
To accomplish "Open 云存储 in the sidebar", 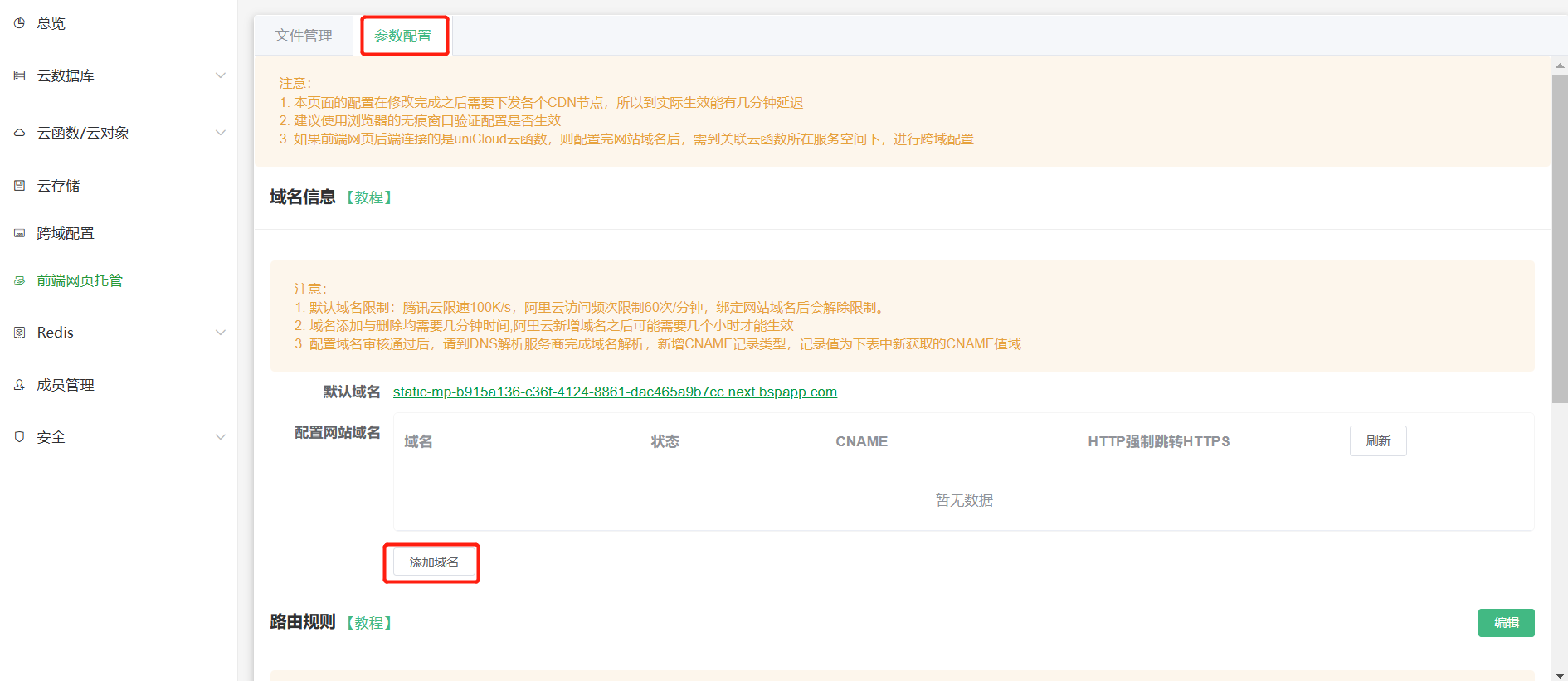I will point(58,186).
